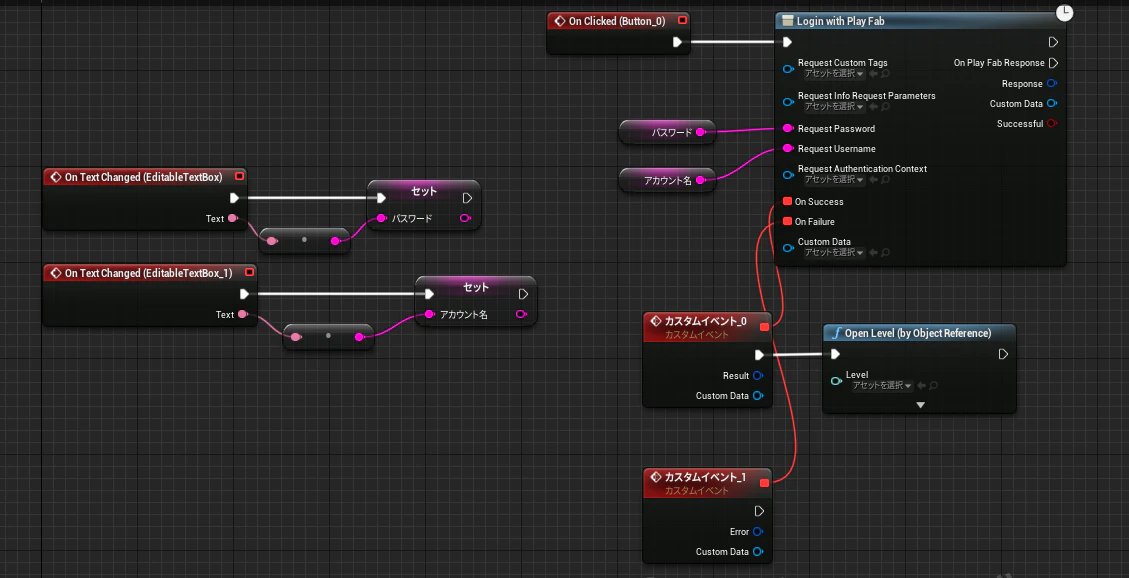Select the アカウント名 variable getter node
The image size is (1129, 578).
click(x=667, y=181)
